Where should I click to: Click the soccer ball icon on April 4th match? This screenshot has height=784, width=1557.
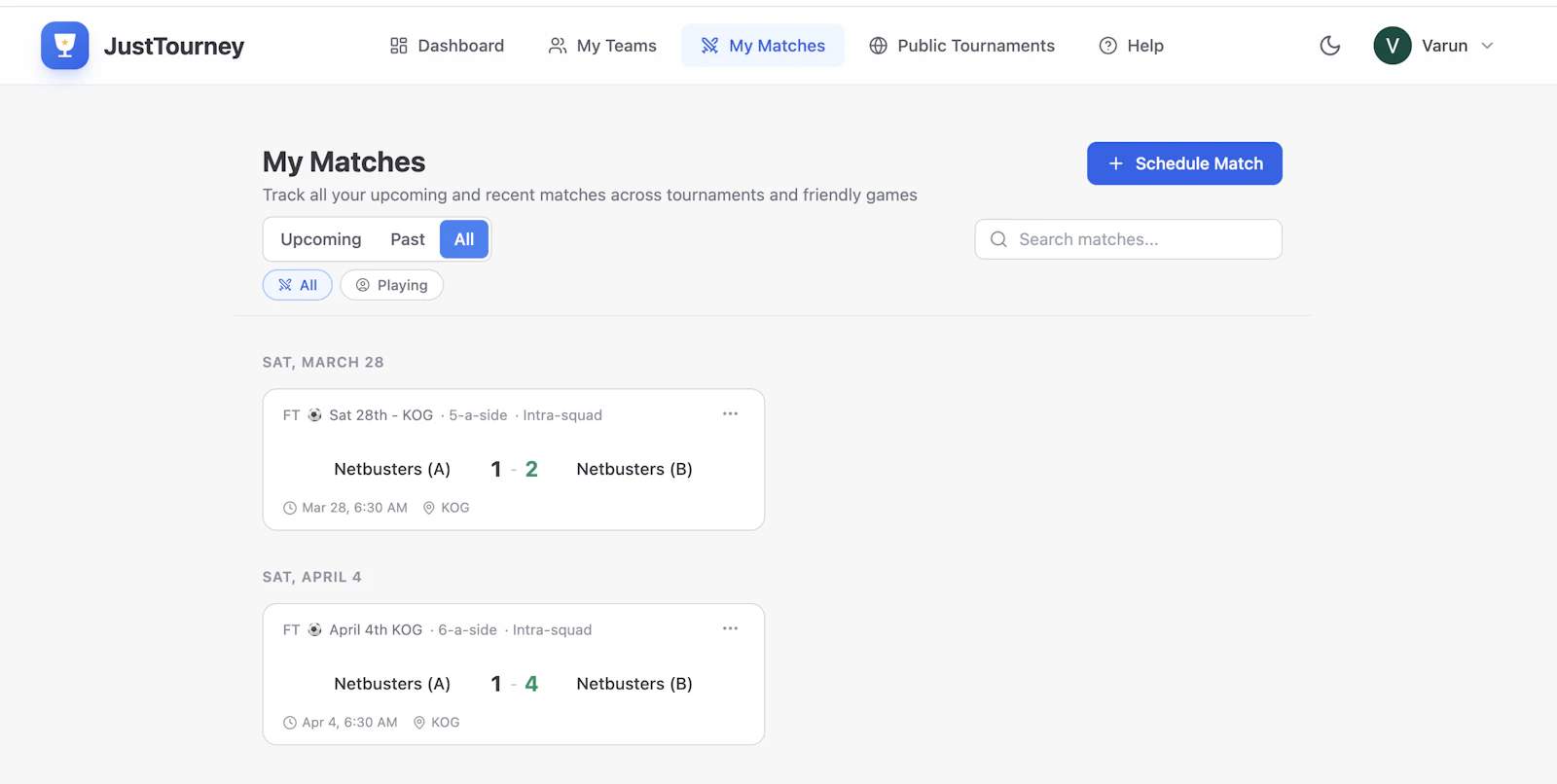pyautogui.click(x=315, y=630)
